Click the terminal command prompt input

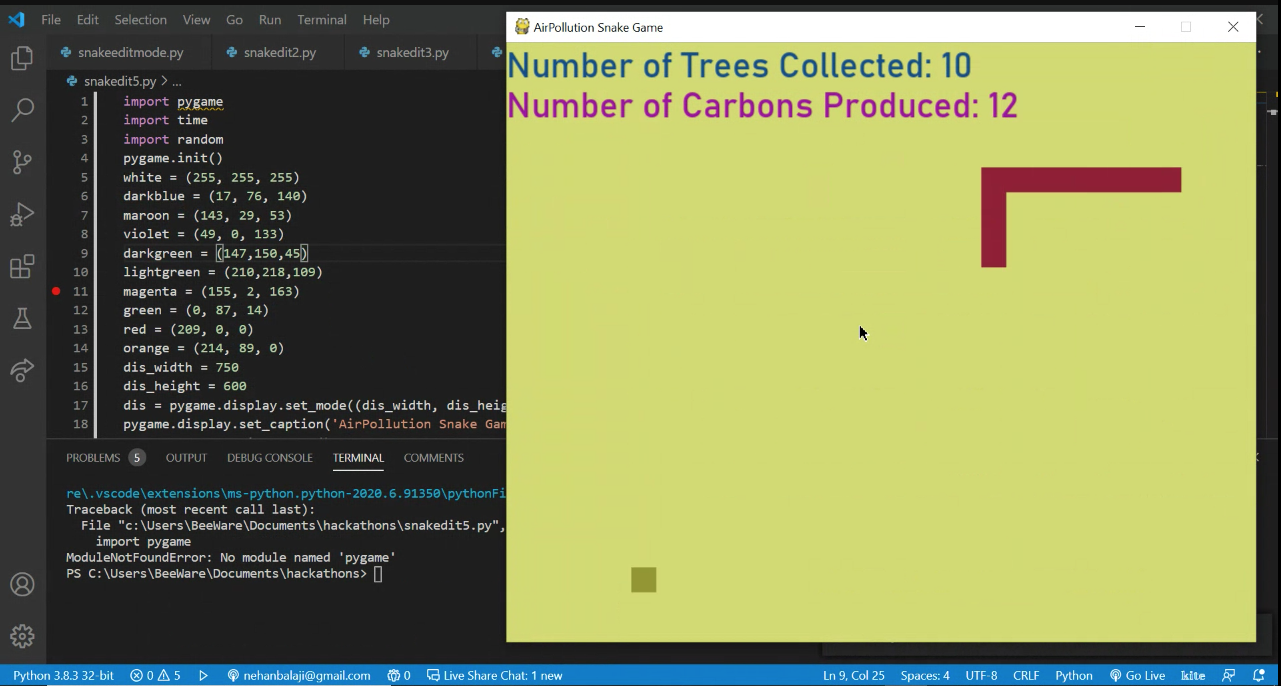[x=378, y=574]
